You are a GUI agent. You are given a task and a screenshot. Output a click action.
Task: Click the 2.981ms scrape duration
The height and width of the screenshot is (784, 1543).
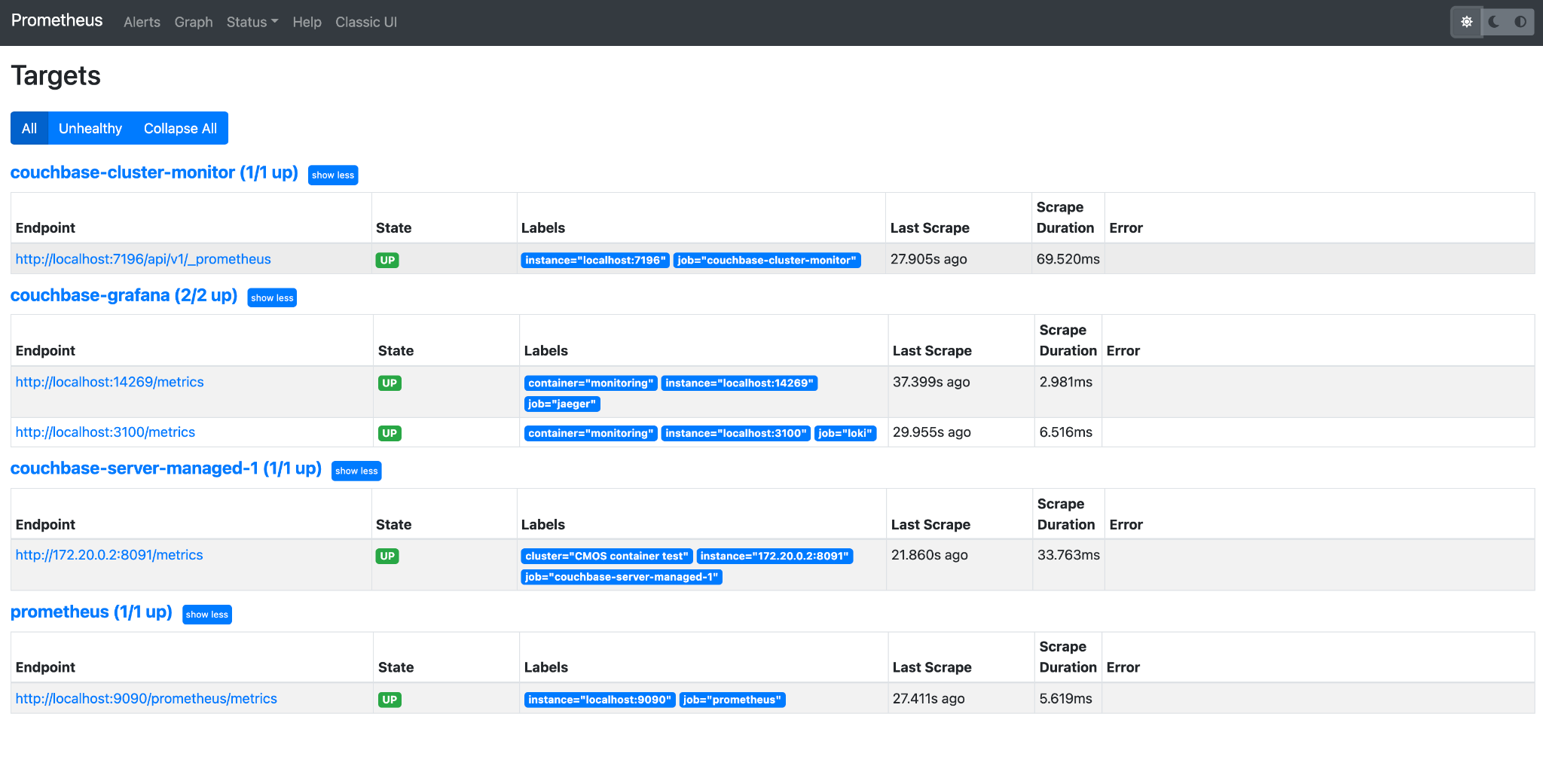pyautogui.click(x=1065, y=382)
